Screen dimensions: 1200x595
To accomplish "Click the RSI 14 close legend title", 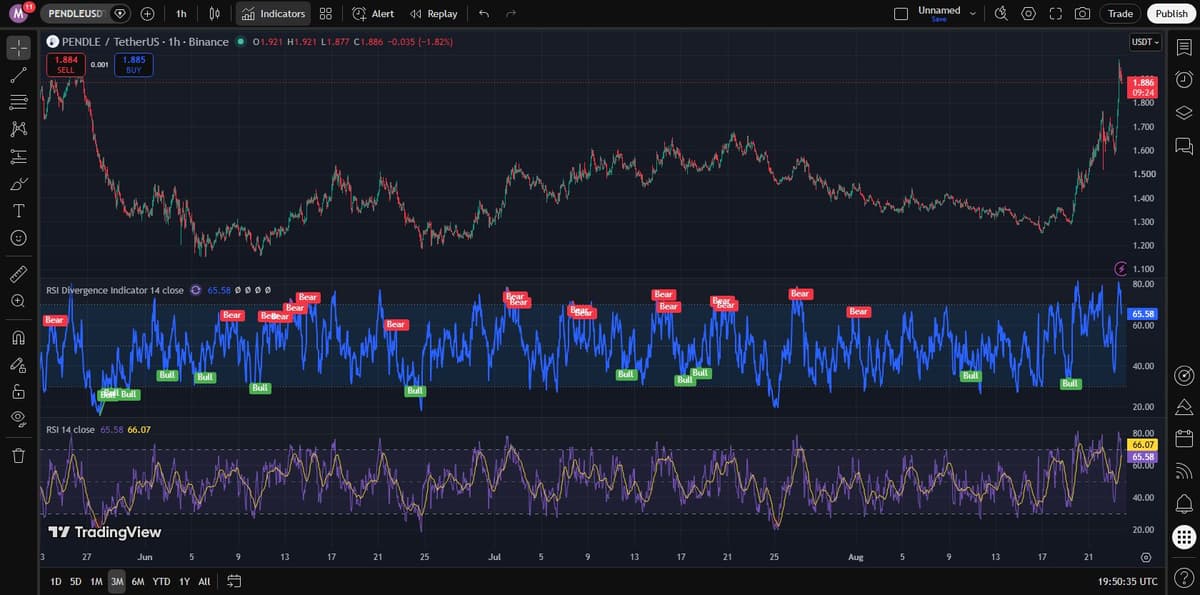I will (70, 429).
